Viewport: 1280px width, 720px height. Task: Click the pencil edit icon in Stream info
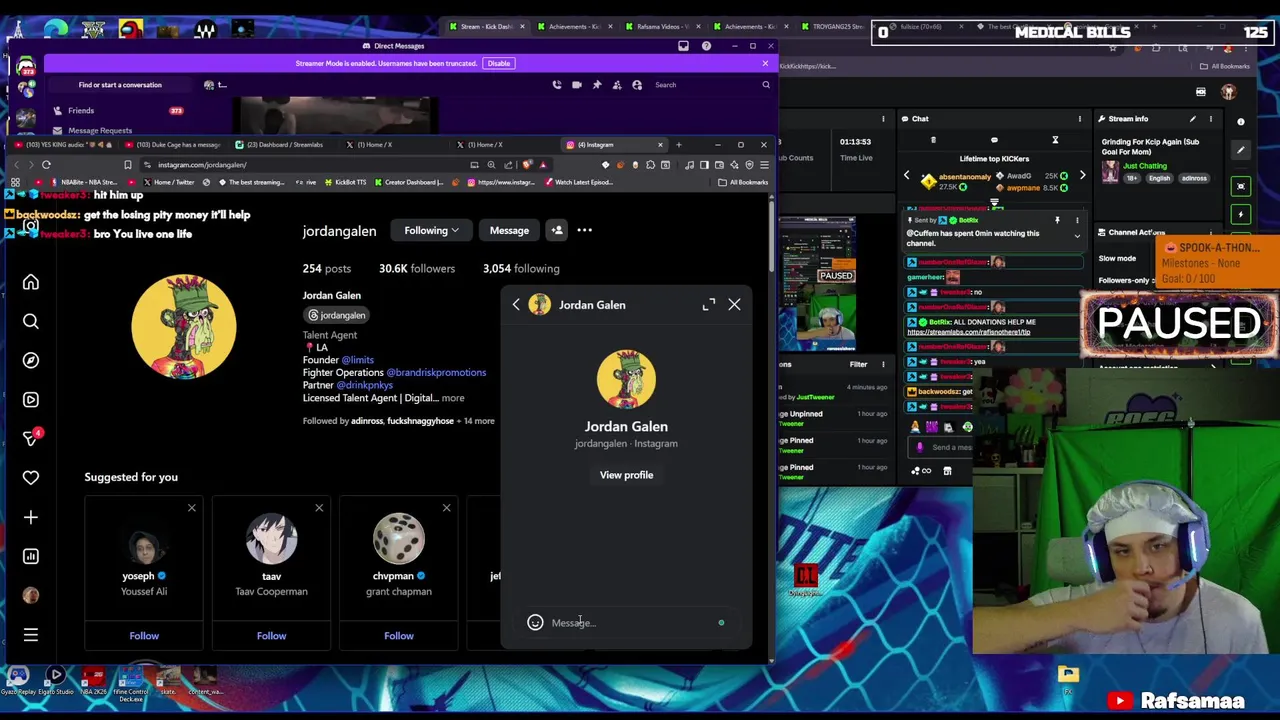coord(1193,119)
